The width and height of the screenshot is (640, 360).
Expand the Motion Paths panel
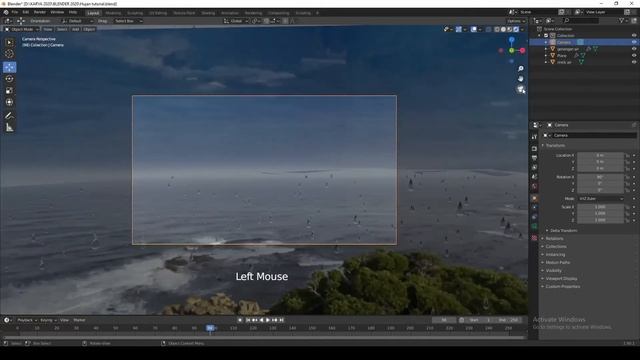click(x=557, y=262)
